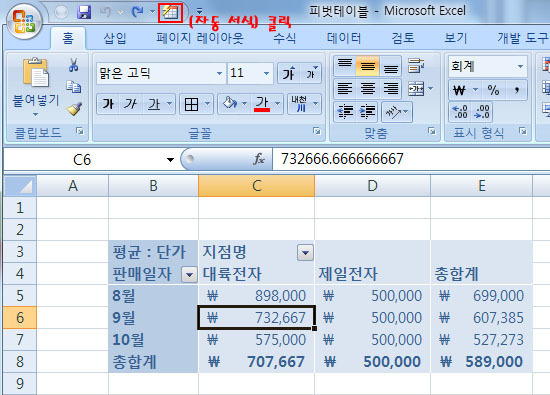The height and width of the screenshot is (395, 550).
Task: Switch to the 보기 tab
Action: pyautogui.click(x=456, y=38)
